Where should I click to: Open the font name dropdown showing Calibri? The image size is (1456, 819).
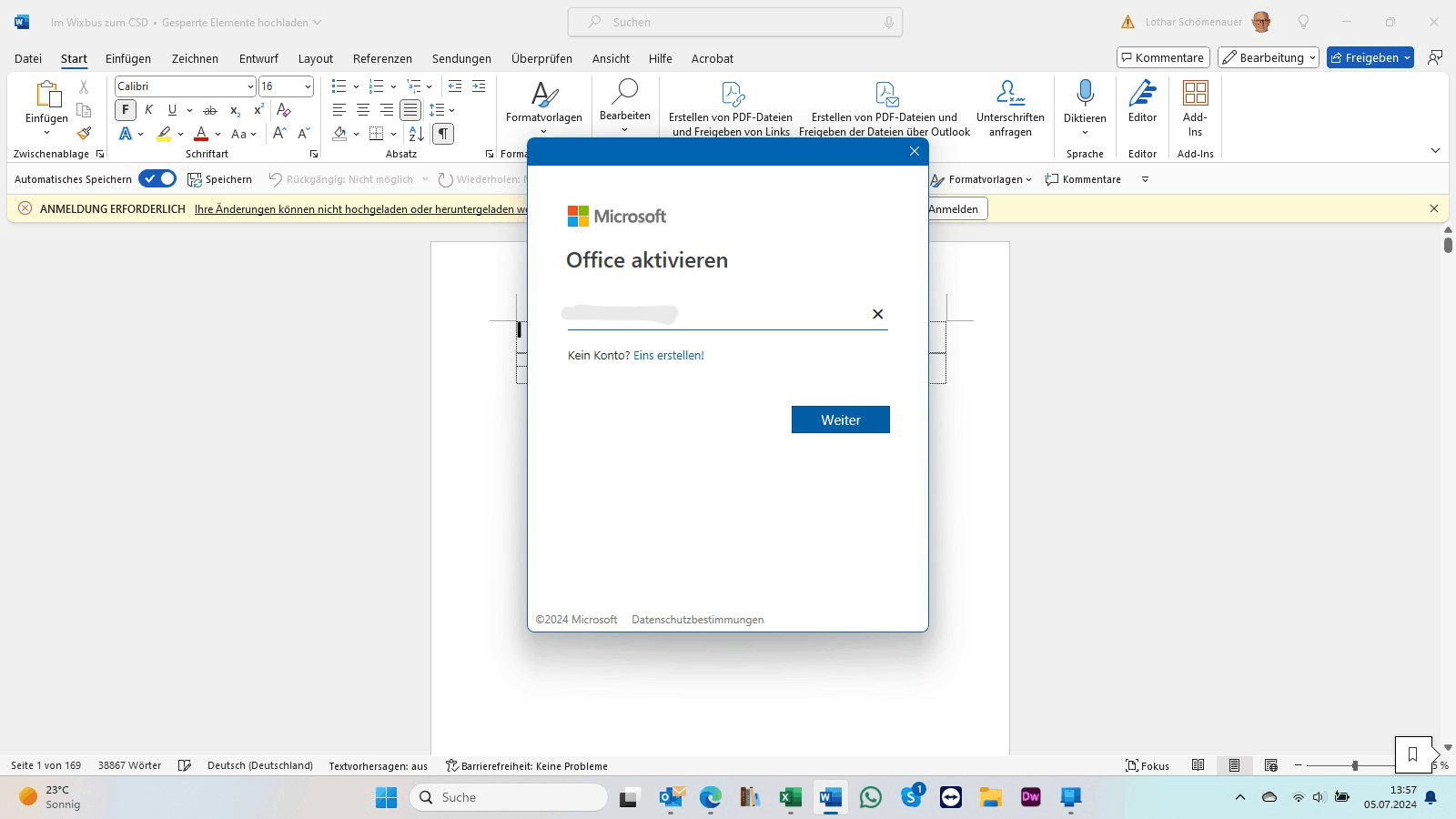(x=250, y=86)
